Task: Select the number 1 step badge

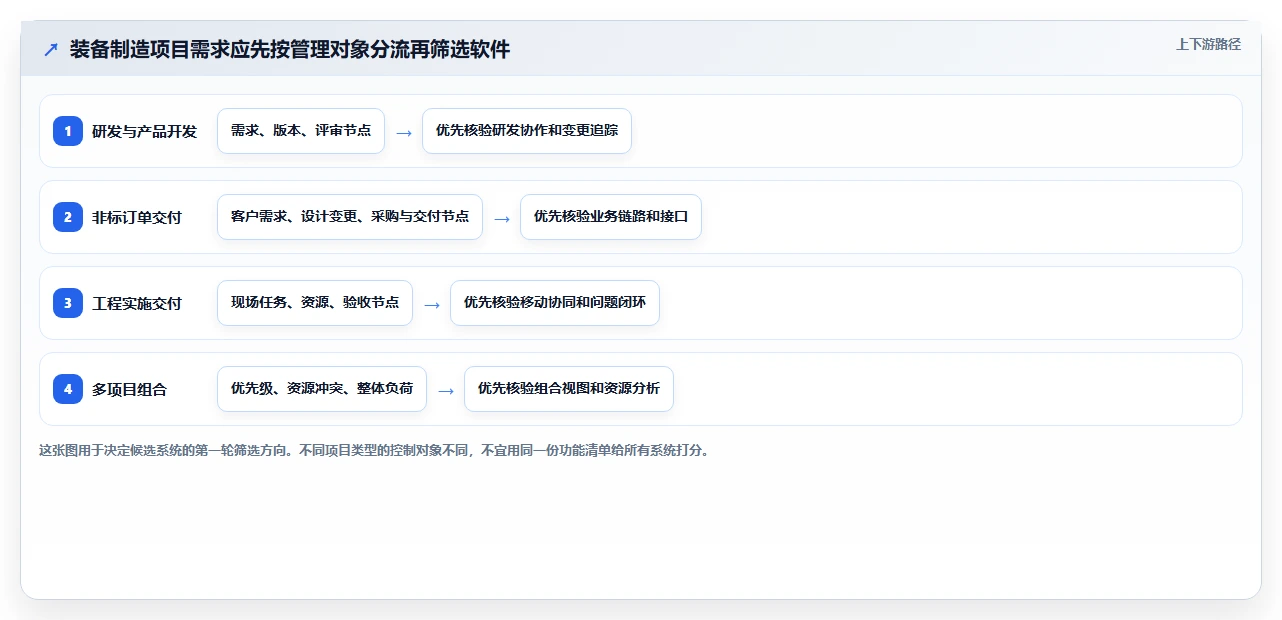Action: (68, 131)
